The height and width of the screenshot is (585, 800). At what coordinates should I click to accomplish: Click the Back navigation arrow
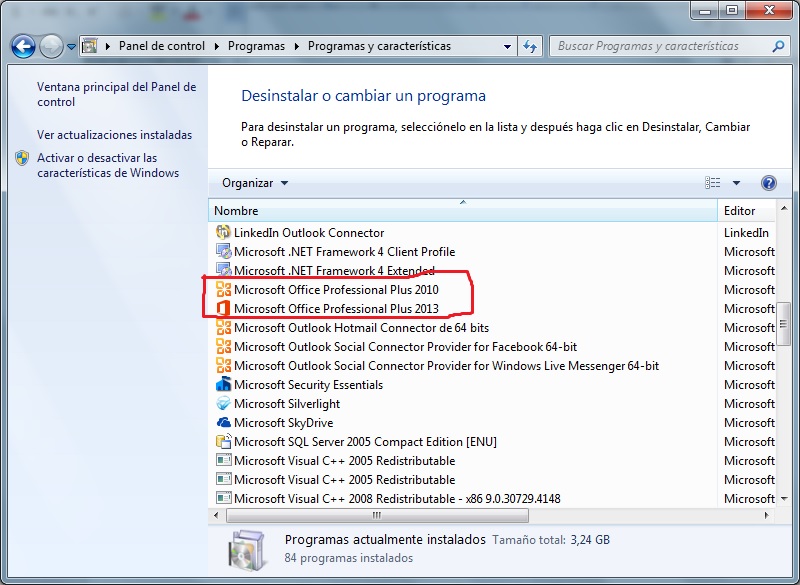(x=23, y=46)
